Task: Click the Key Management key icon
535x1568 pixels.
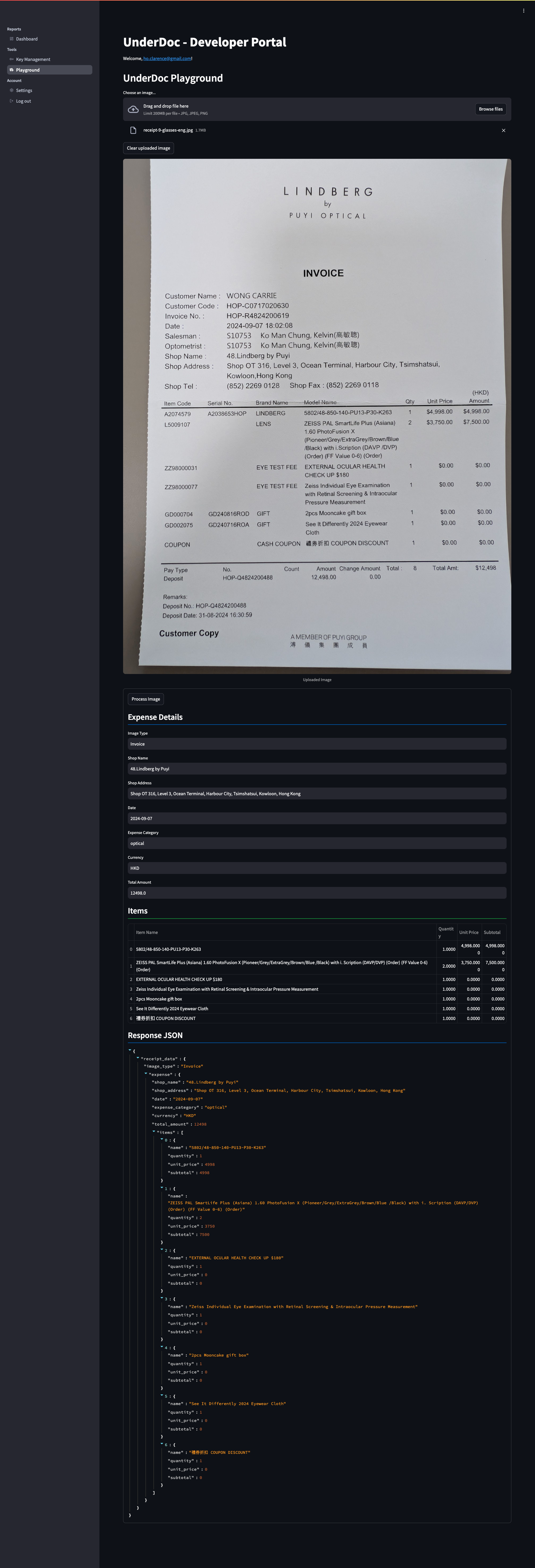Action: [x=12, y=59]
